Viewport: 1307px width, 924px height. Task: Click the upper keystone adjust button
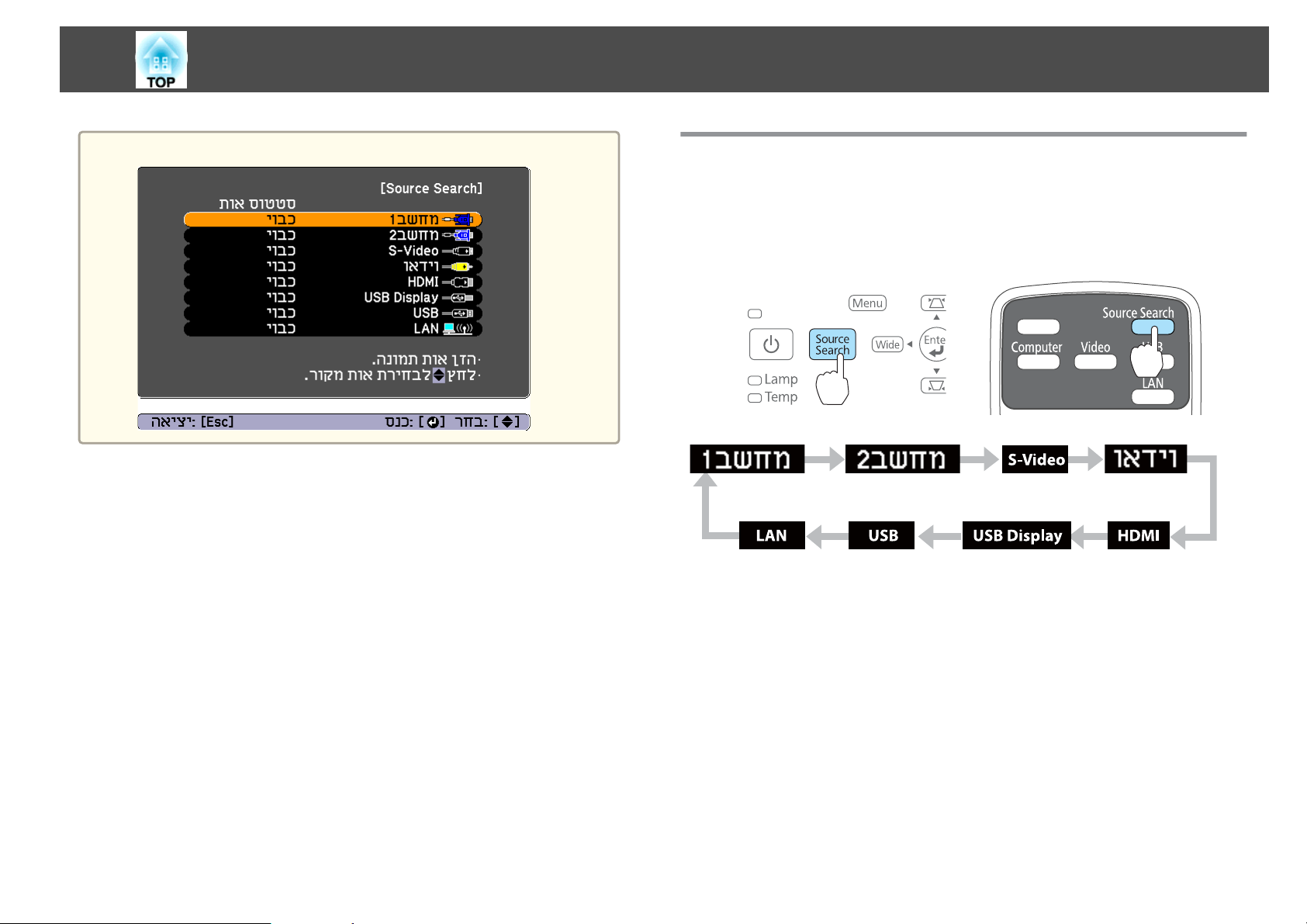click(x=934, y=303)
